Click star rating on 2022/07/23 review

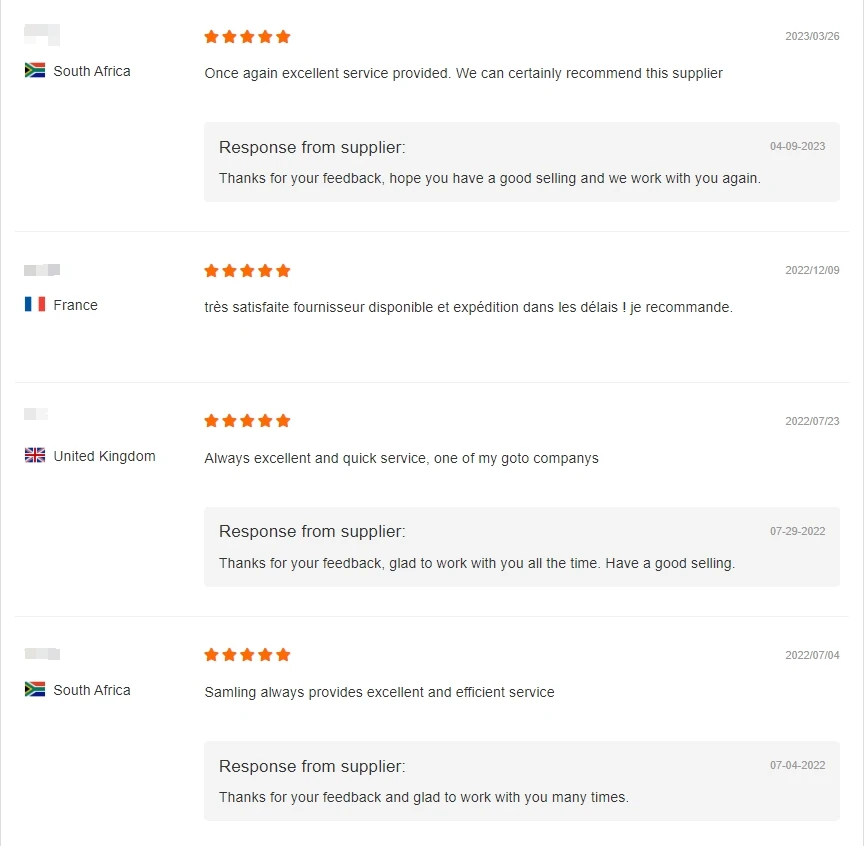tap(247, 421)
